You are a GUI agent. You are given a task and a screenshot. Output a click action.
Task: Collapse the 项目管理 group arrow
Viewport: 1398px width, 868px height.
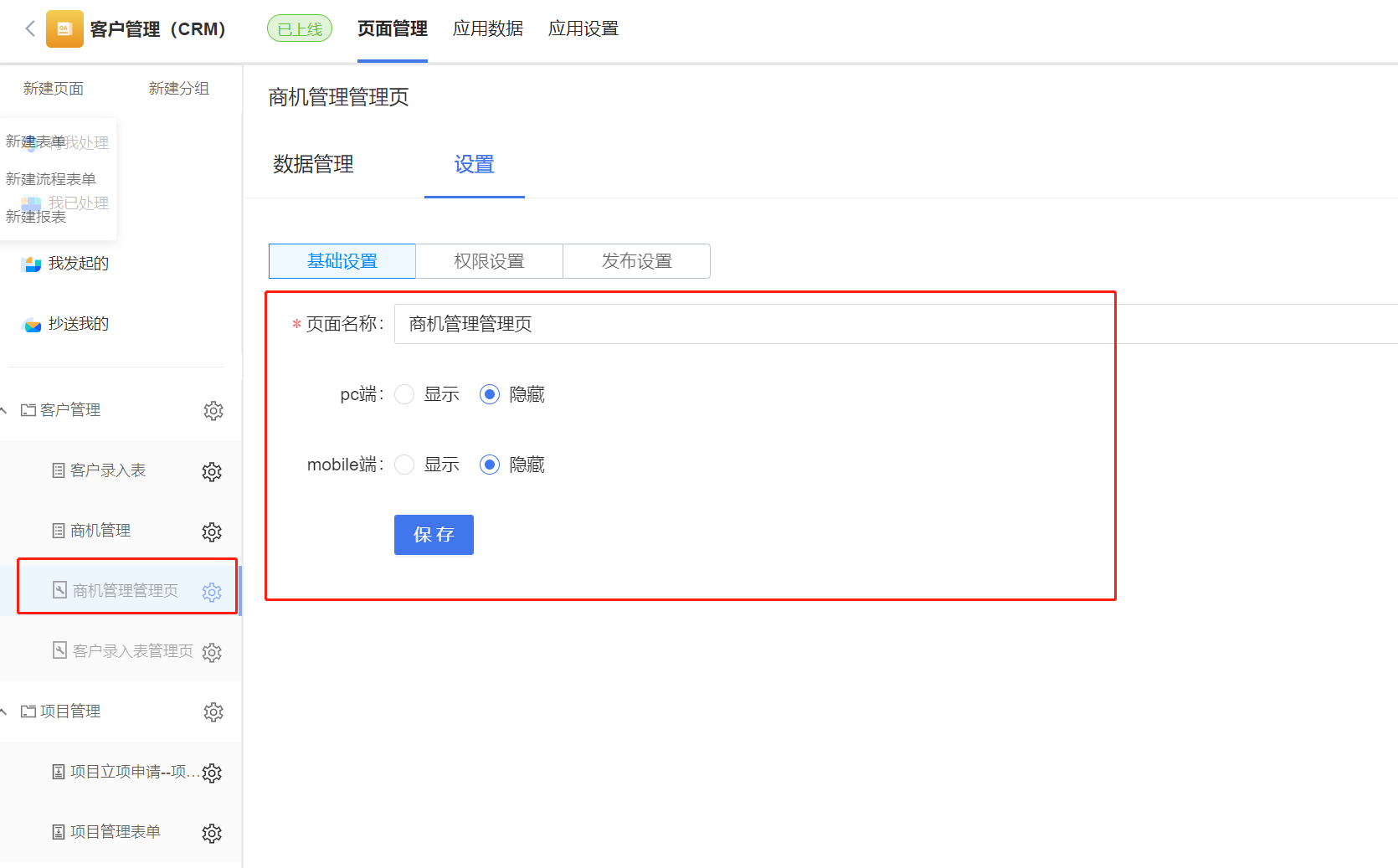point(4,711)
